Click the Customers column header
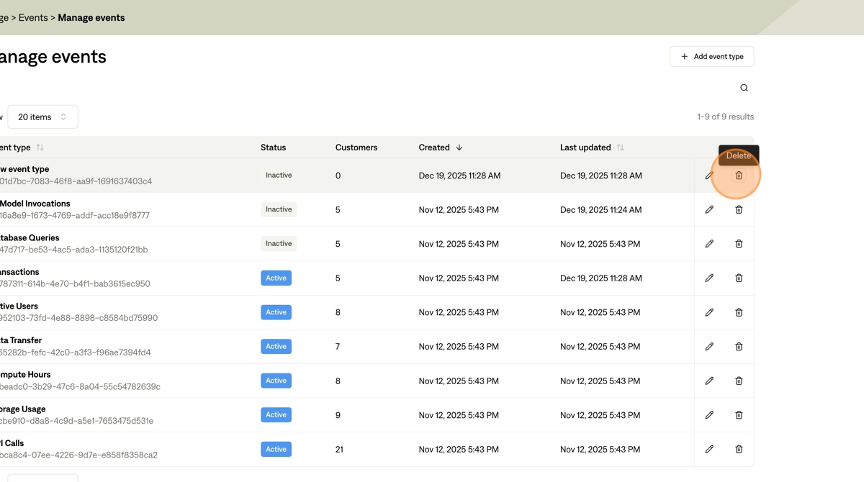Viewport: 864px width, 482px height. pos(356,148)
